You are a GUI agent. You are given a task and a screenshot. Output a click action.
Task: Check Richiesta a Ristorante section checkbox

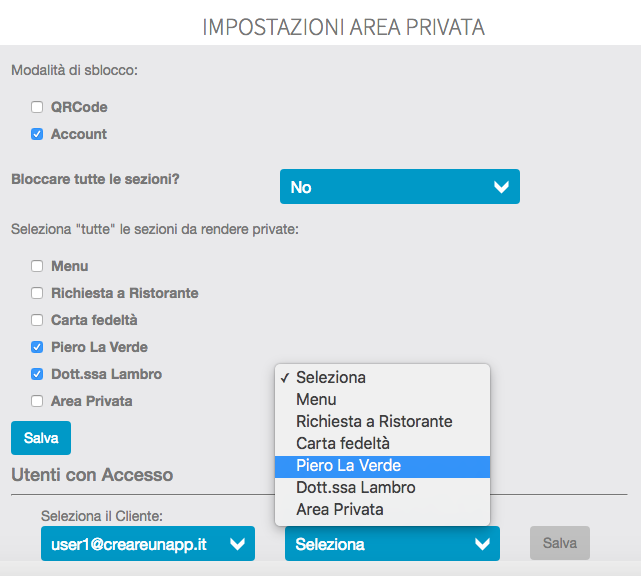[37, 293]
